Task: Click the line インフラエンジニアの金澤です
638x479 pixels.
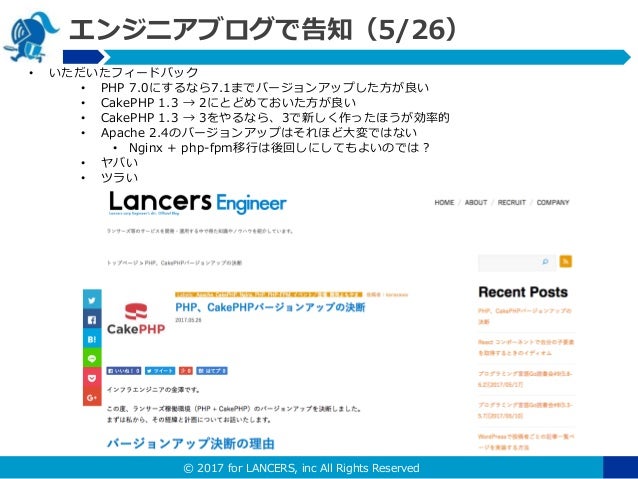Action: pos(154,390)
